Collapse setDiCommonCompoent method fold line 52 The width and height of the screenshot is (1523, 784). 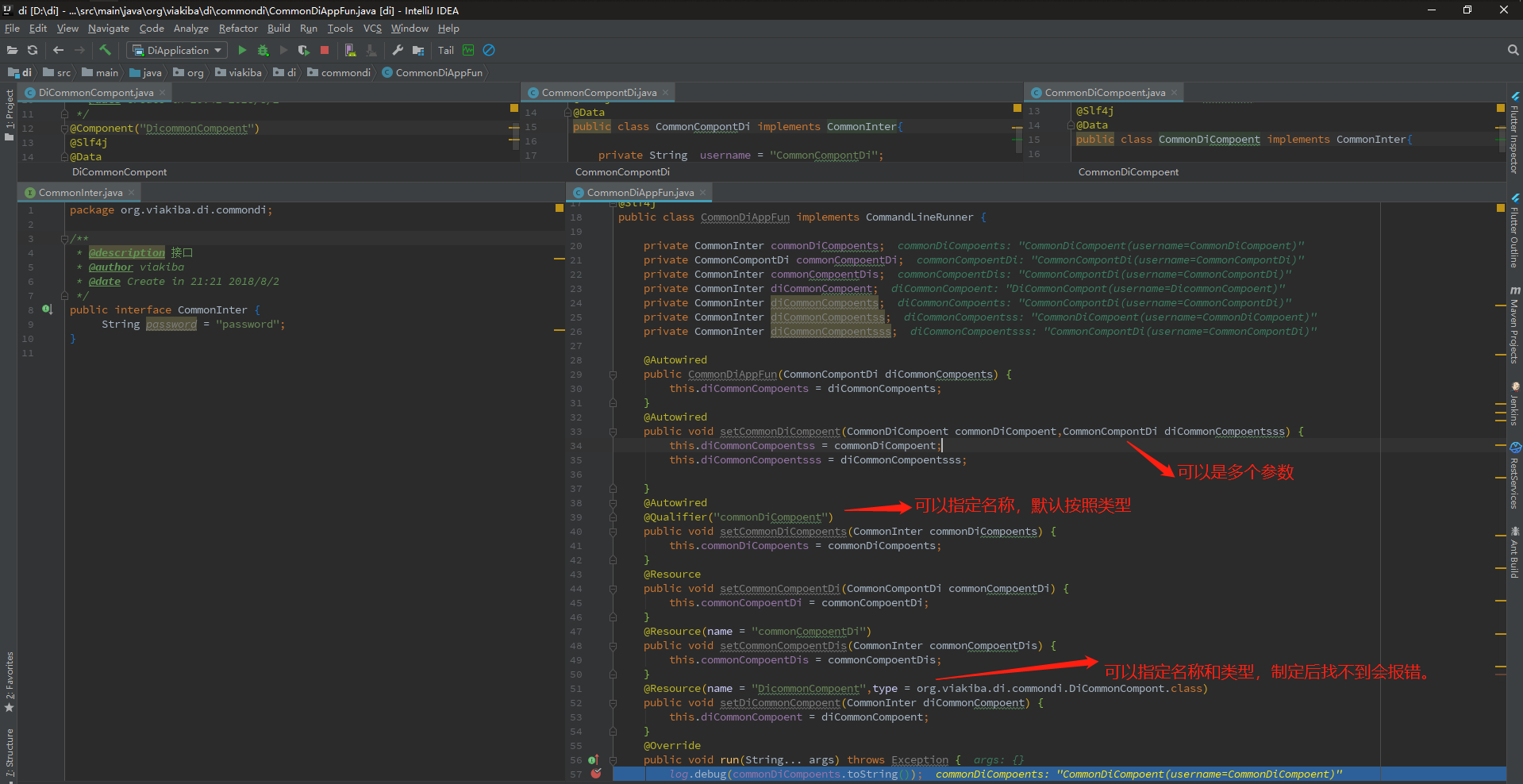click(613, 703)
